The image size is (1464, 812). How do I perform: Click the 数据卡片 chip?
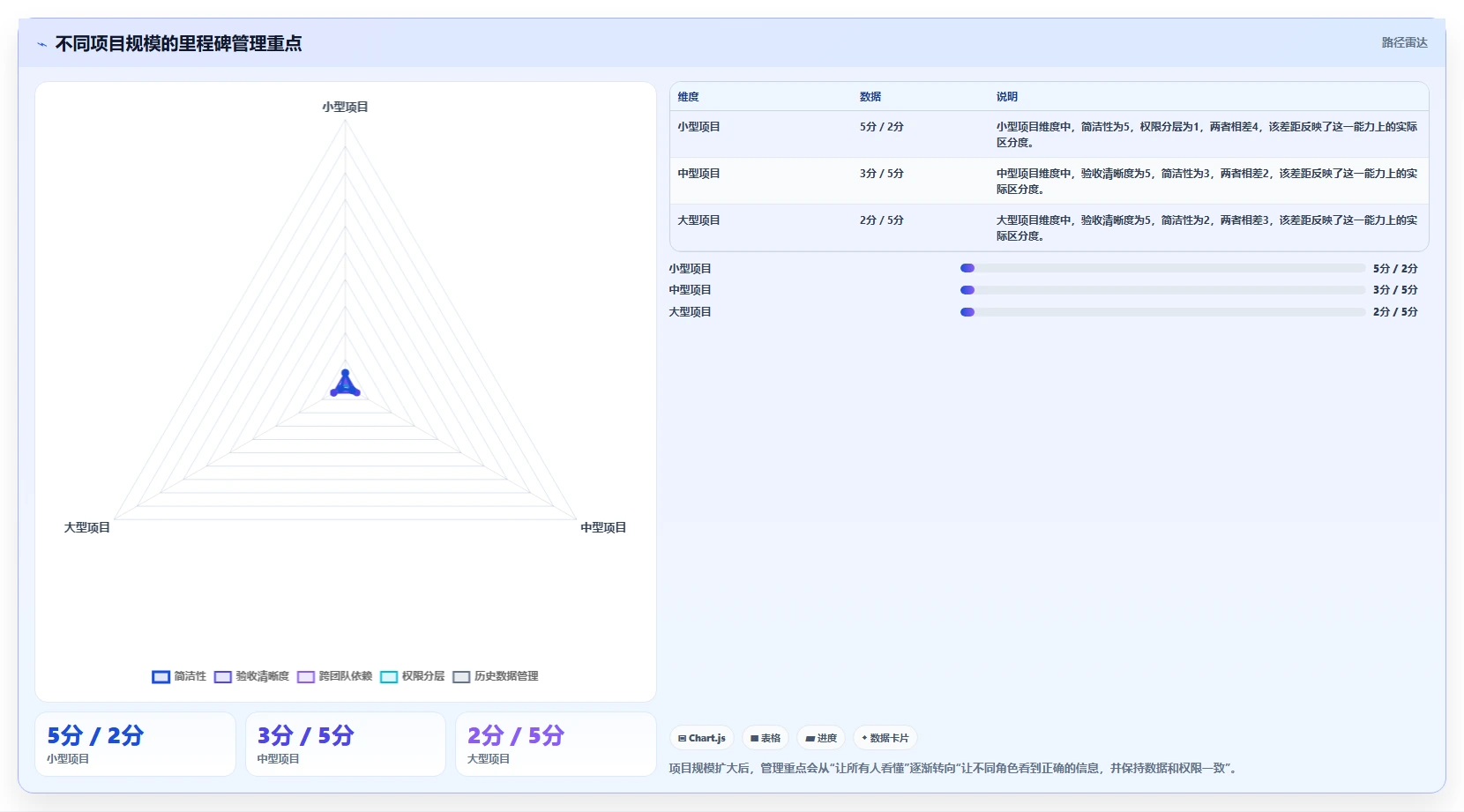885,738
